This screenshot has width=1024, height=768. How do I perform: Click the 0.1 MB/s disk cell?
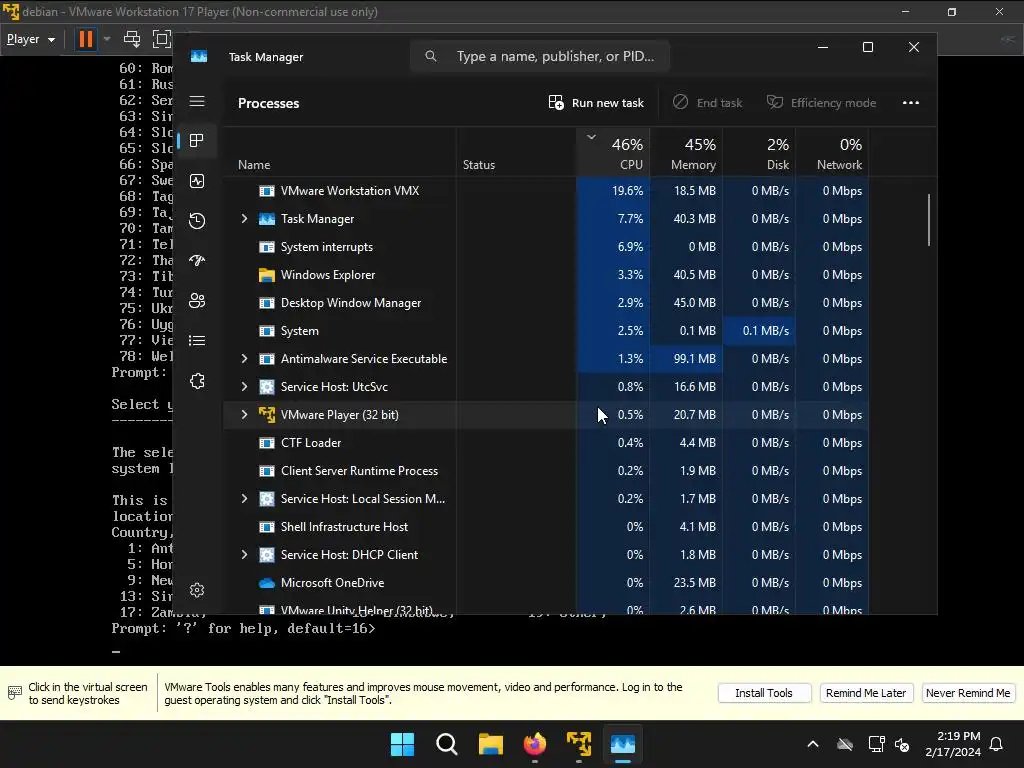[x=759, y=331]
